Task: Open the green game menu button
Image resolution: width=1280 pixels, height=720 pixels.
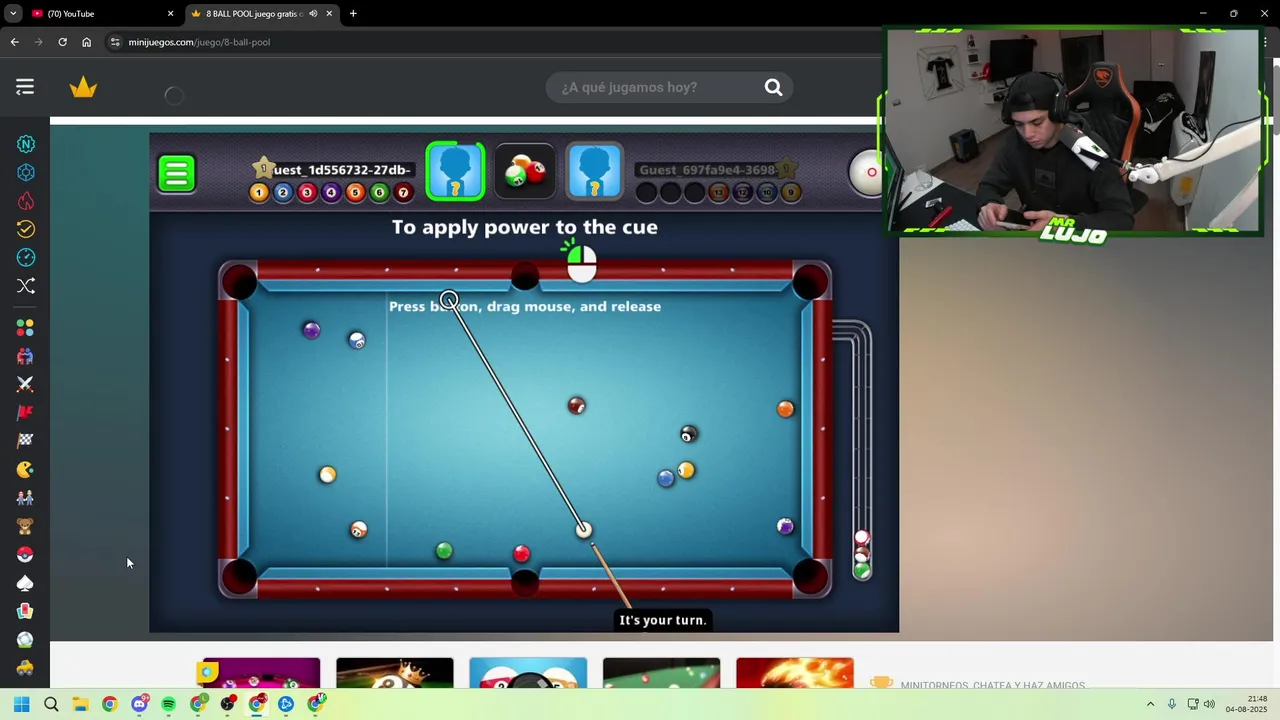Action: pyautogui.click(x=176, y=173)
